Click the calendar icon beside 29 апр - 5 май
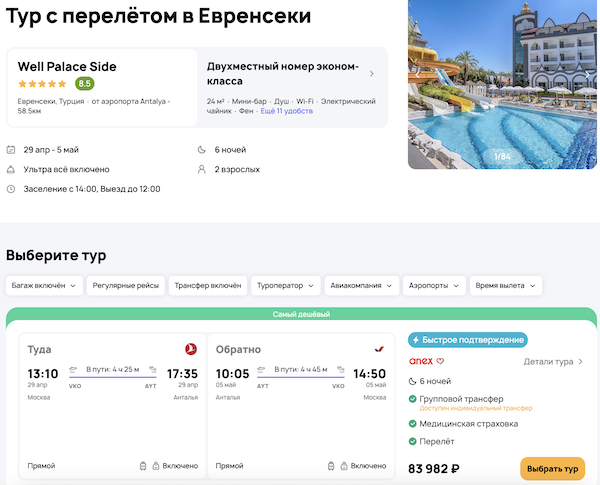The height and width of the screenshot is (485, 600). click(11, 150)
